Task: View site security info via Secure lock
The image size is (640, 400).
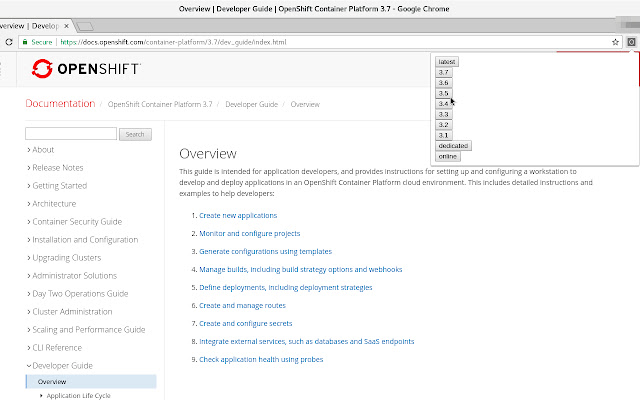Action: 38,42
